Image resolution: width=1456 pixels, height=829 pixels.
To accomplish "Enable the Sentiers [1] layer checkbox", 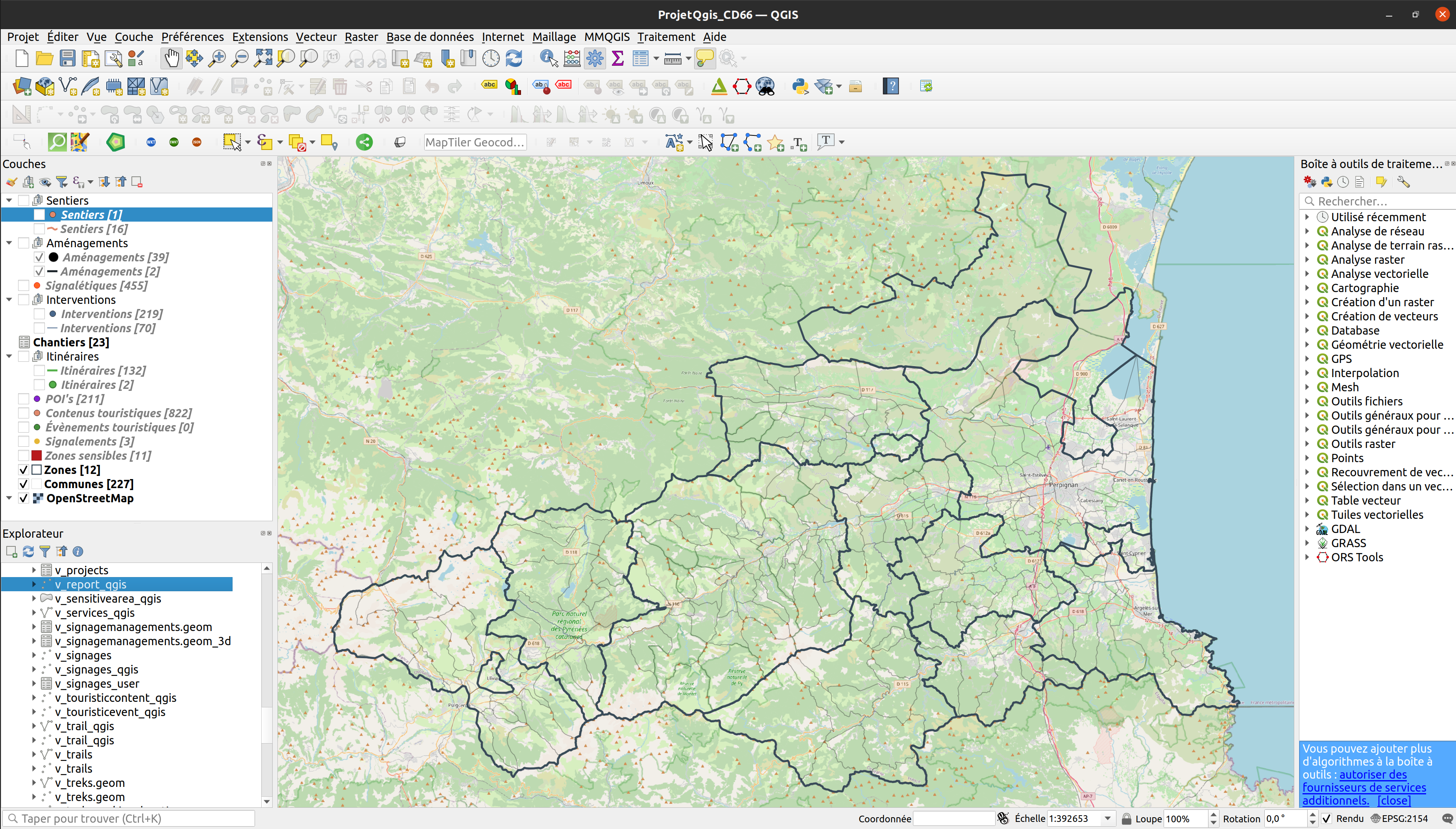I will point(39,215).
